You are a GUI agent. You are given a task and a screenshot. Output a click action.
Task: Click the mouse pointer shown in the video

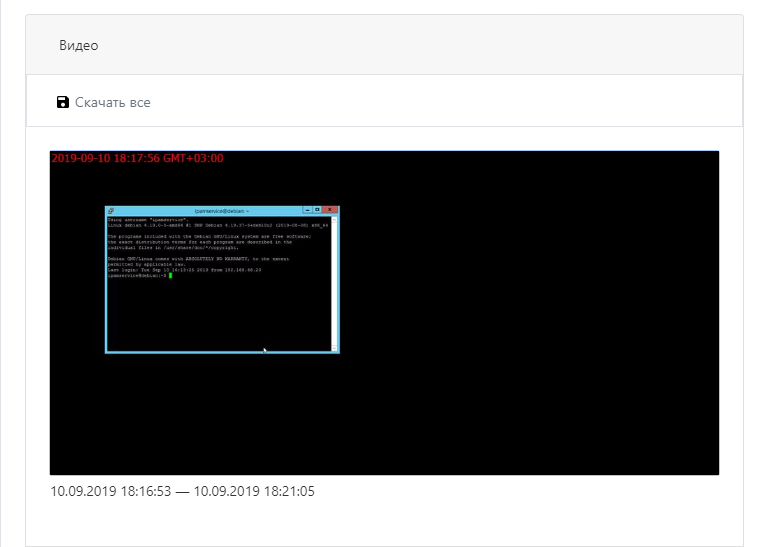pyautogui.click(x=264, y=350)
